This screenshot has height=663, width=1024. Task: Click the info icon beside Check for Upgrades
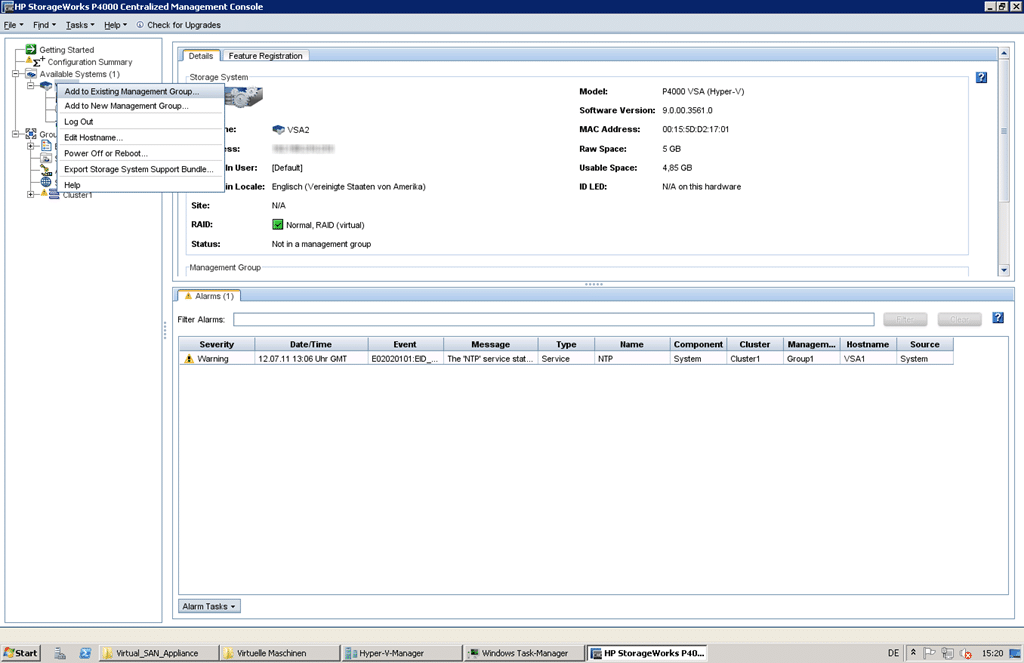pos(140,25)
